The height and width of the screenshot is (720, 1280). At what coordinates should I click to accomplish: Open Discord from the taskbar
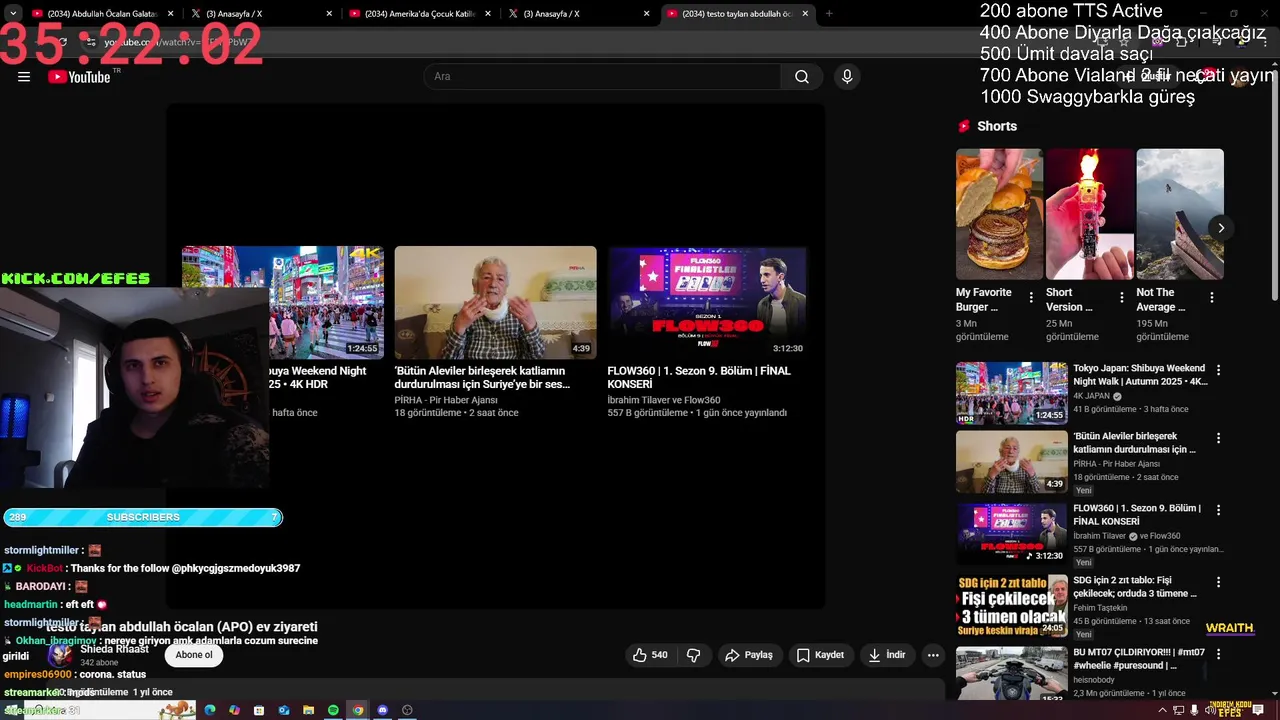point(382,710)
